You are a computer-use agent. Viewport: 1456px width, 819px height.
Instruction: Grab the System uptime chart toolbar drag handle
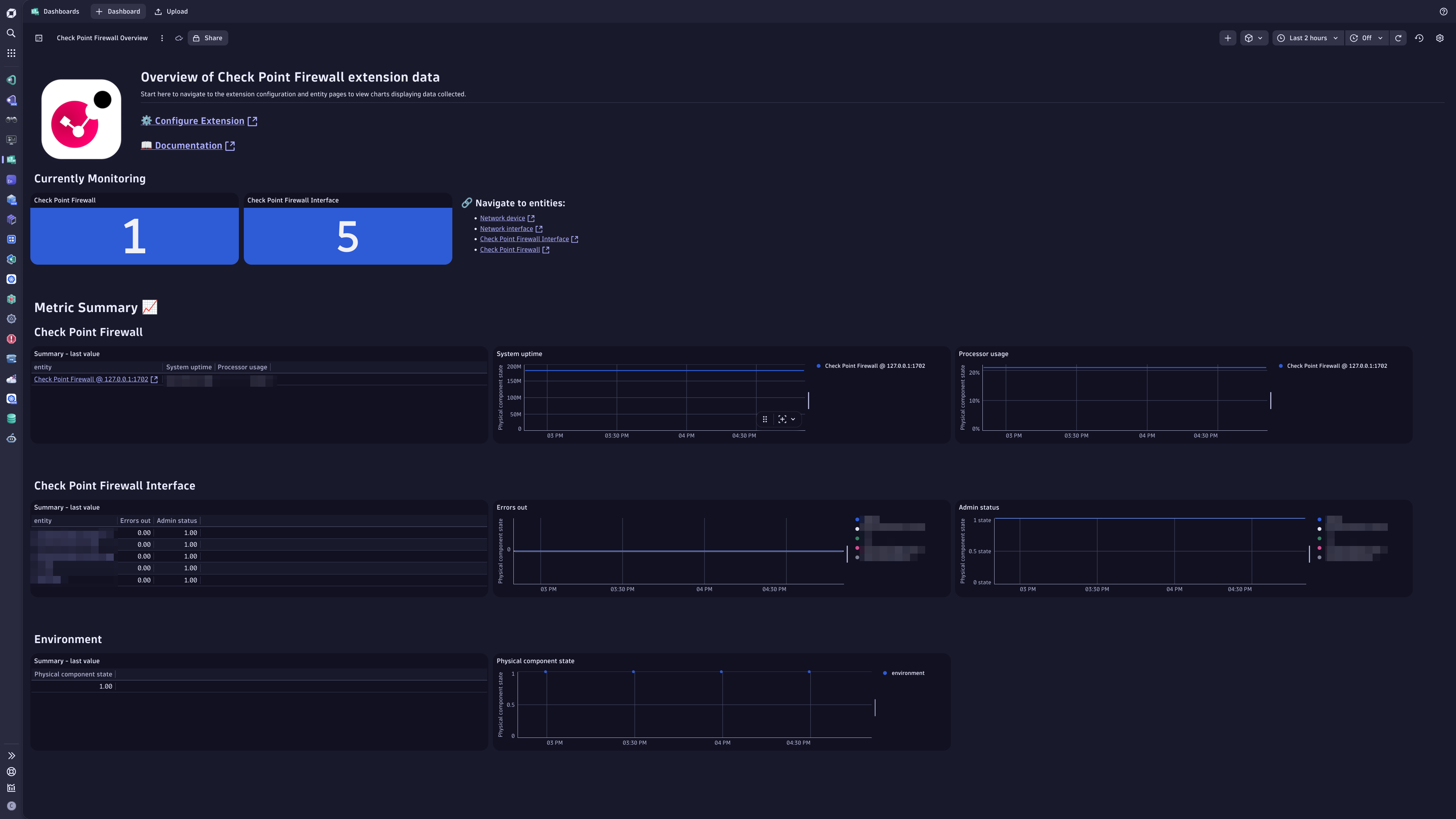coord(765,419)
